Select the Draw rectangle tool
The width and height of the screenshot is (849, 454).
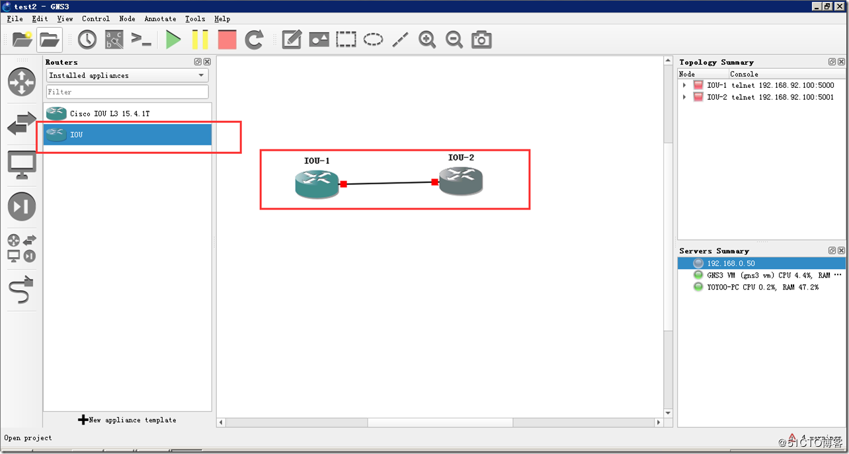346,40
